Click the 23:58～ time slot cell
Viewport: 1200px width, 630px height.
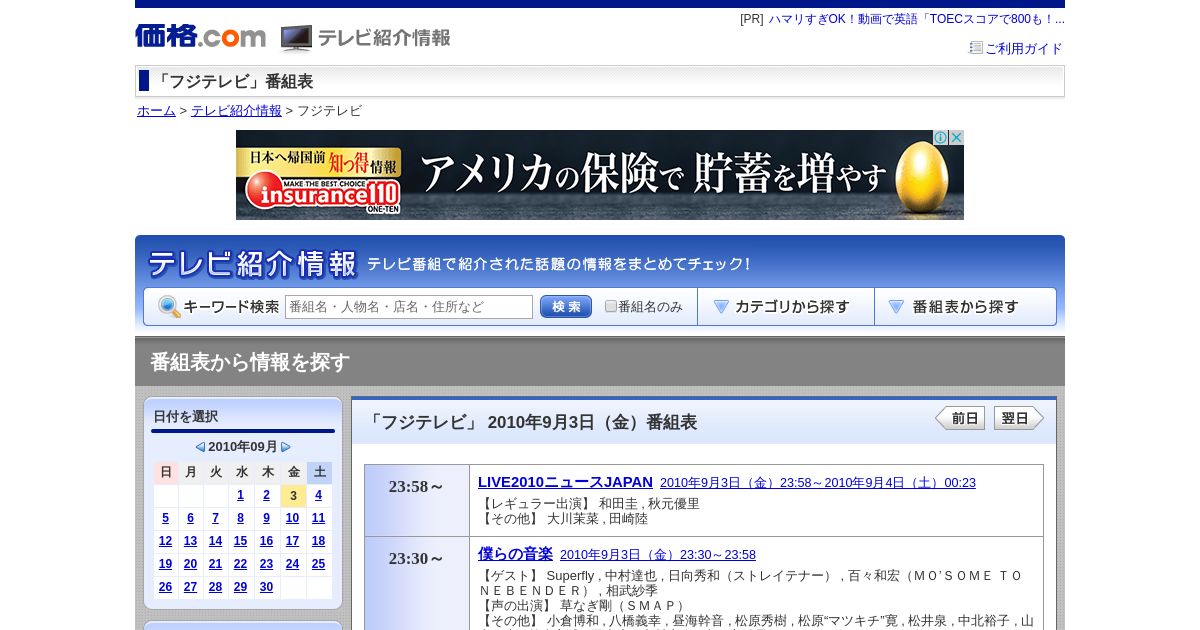click(417, 500)
